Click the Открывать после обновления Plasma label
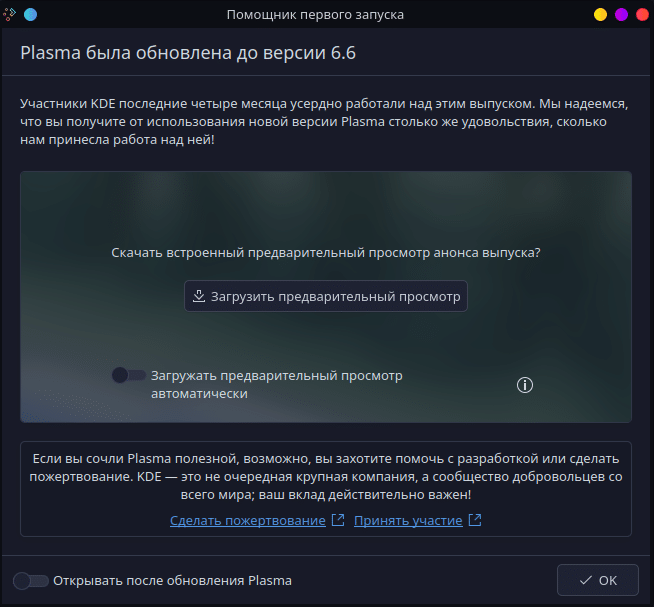This screenshot has width=654, height=607. (172, 580)
